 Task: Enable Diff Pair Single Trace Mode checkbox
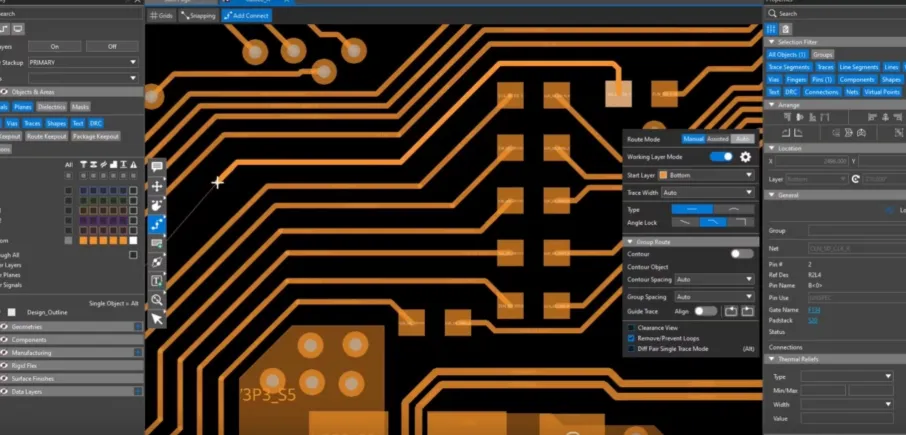pyautogui.click(x=632, y=349)
